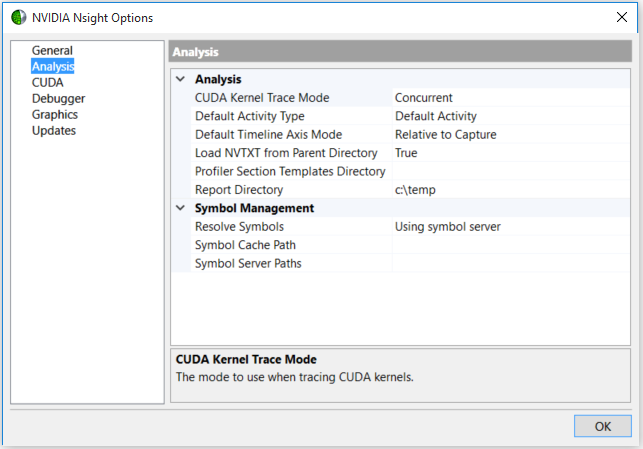Click the gray Analysis page title bar

pyautogui.click(x=400, y=52)
